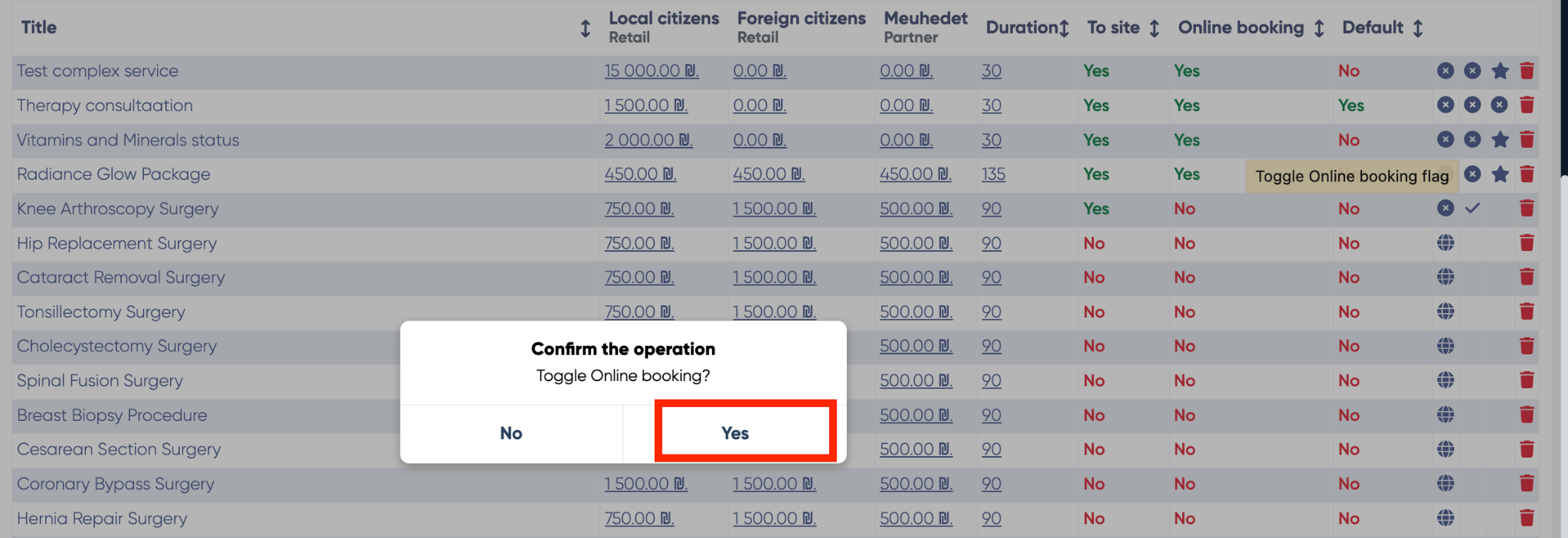
Task: Sort by To site column arrows
Action: (x=1154, y=28)
